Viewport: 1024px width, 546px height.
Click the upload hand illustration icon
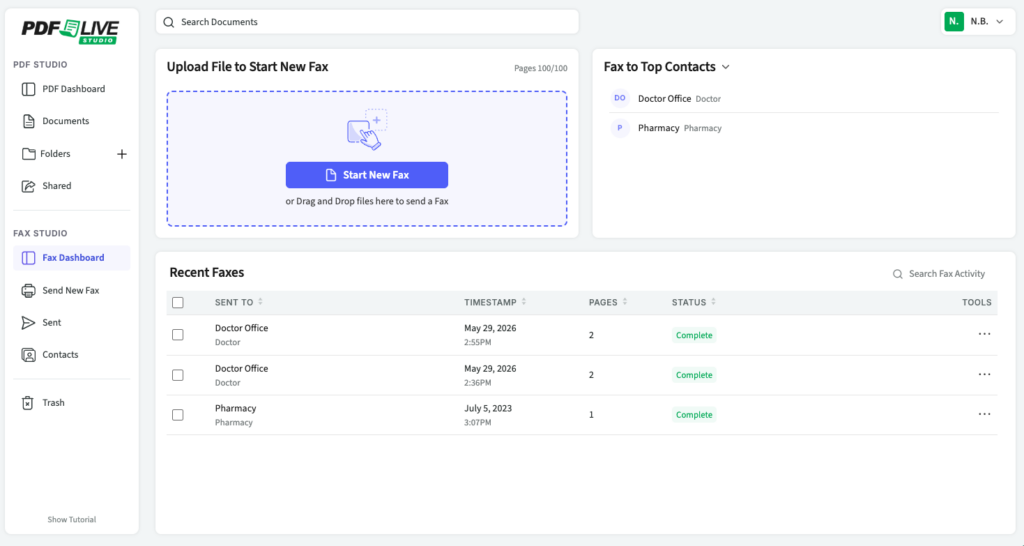click(x=366, y=129)
